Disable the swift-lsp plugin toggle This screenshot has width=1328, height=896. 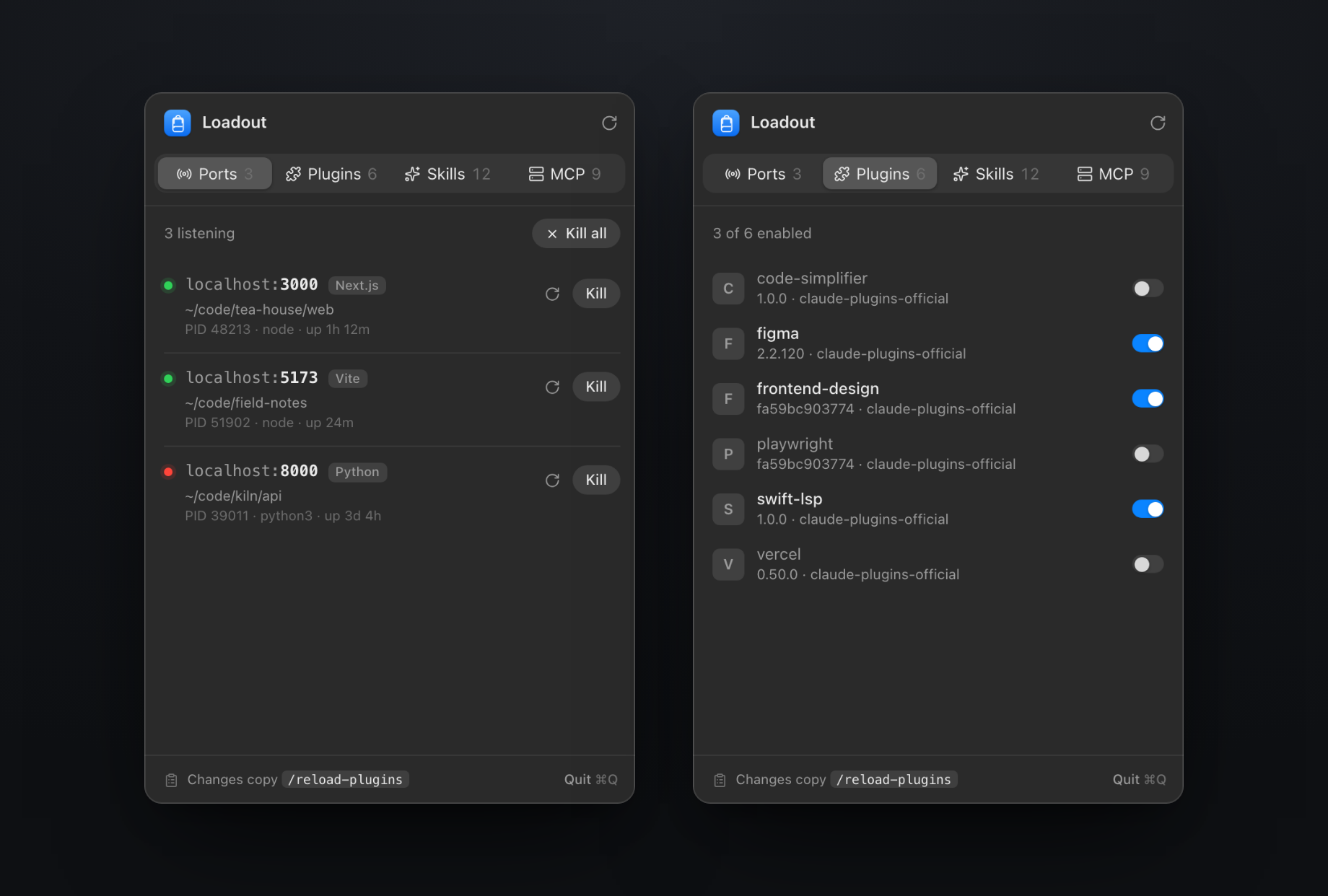click(1148, 509)
